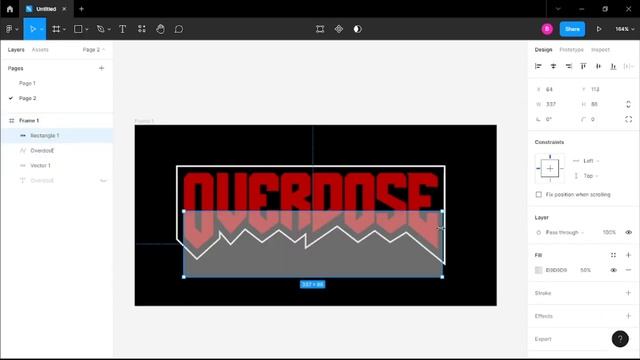The height and width of the screenshot is (360, 640).
Task: Switch to the Design tab
Action: pyautogui.click(x=543, y=49)
